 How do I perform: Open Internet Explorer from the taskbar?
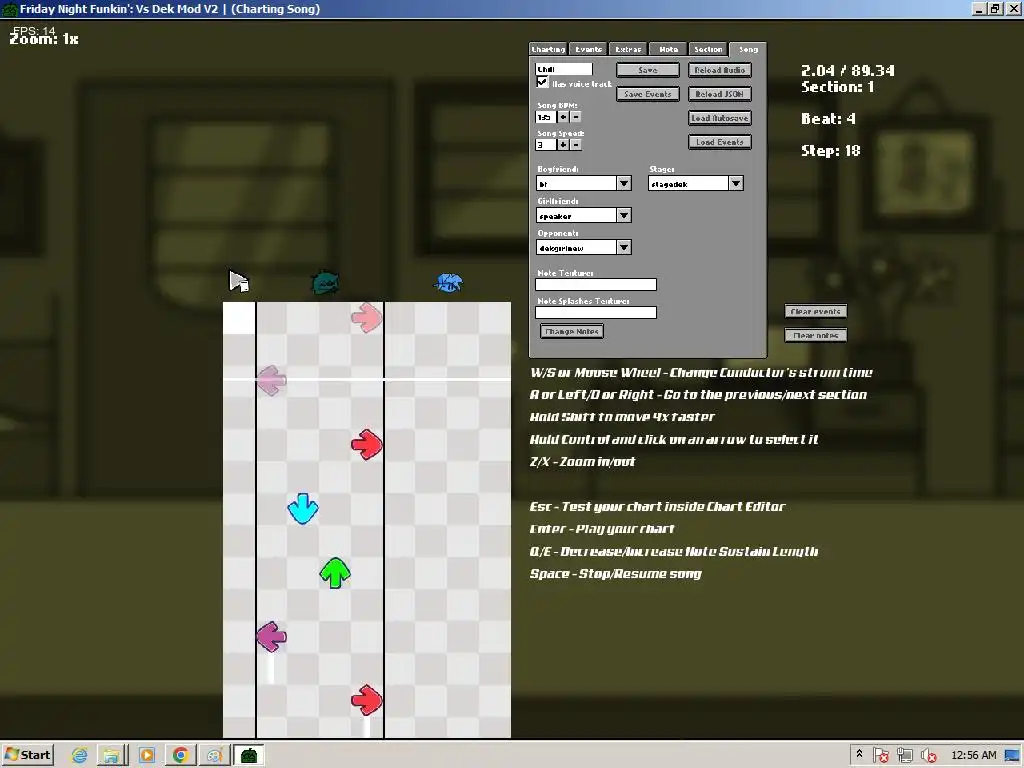[80, 756]
